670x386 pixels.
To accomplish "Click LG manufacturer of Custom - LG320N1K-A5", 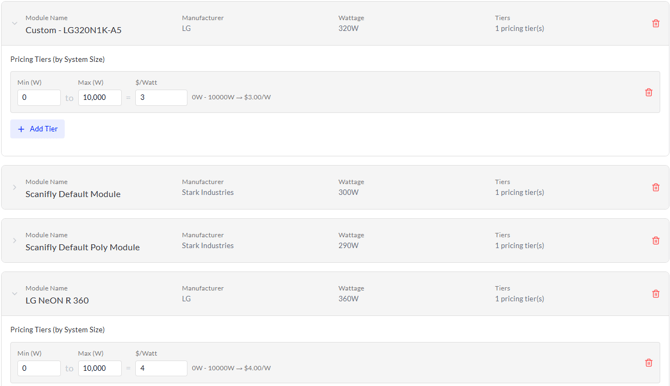I will point(186,29).
